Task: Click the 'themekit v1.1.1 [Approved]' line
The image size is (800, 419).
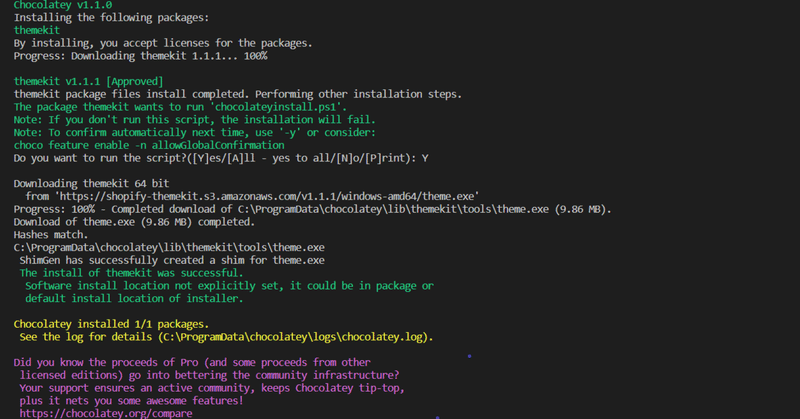Action: click(88, 82)
